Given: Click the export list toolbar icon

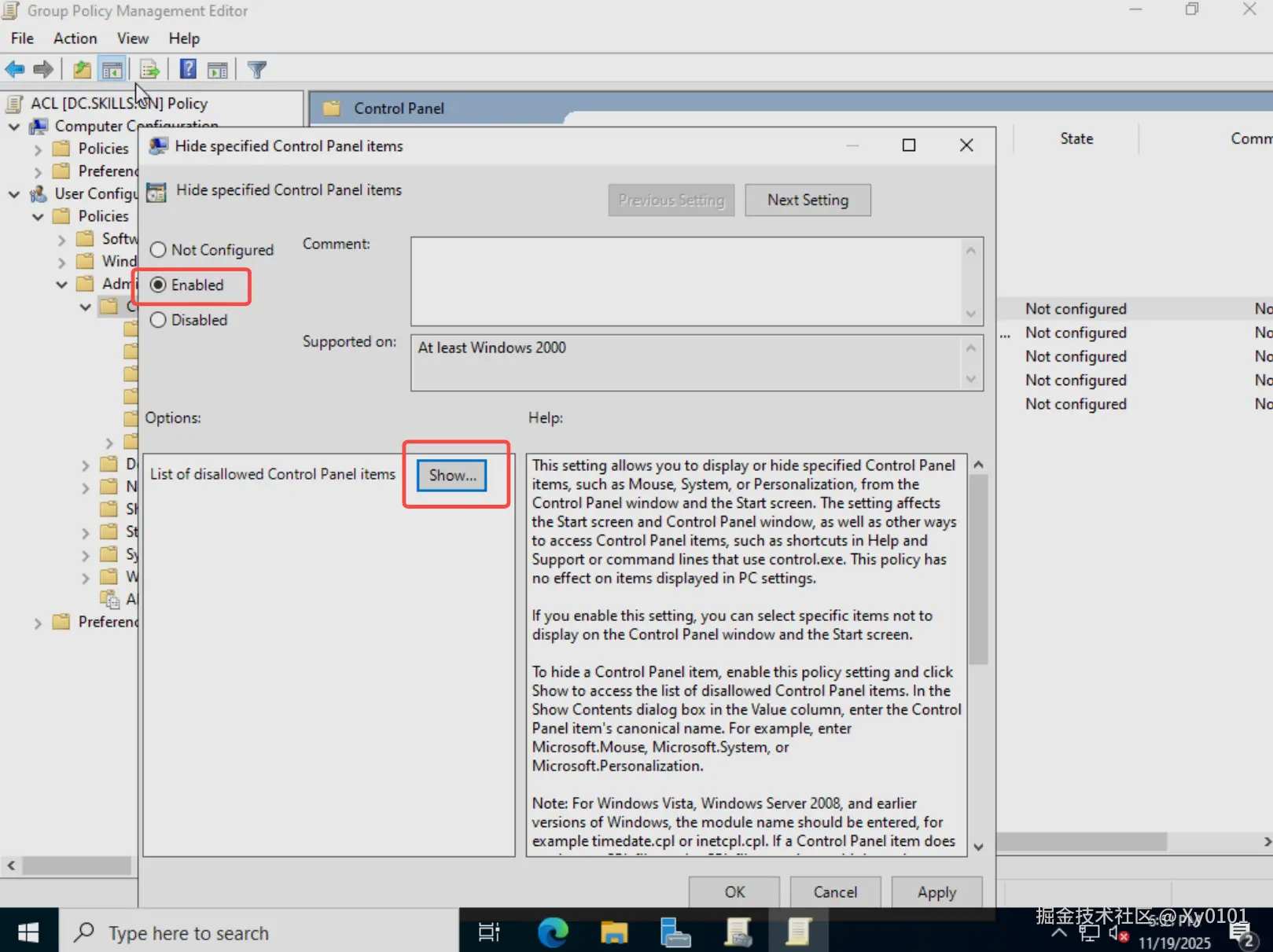Looking at the screenshot, I should tap(149, 69).
